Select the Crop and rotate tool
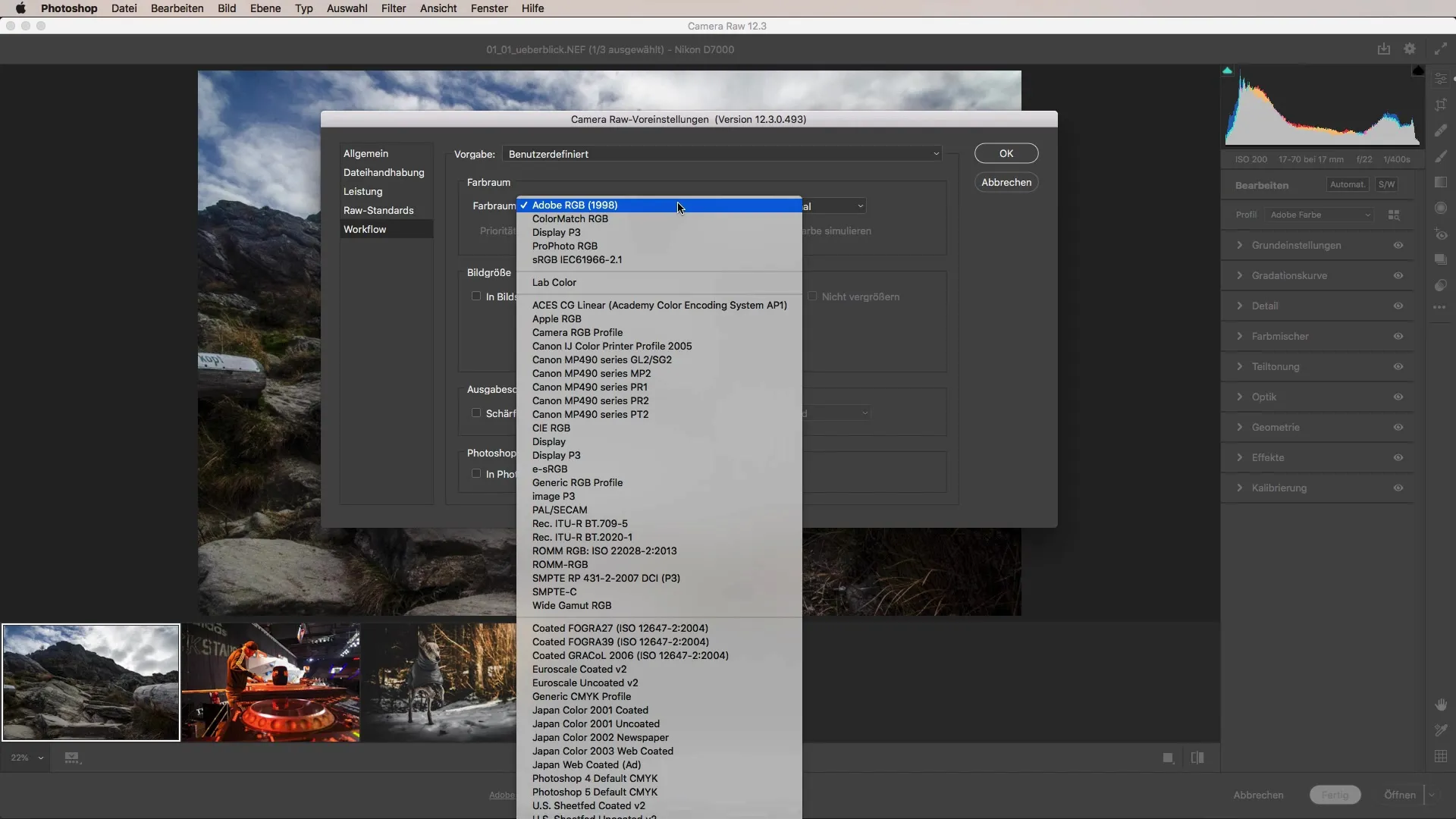Image resolution: width=1456 pixels, height=819 pixels. pos(1441,105)
